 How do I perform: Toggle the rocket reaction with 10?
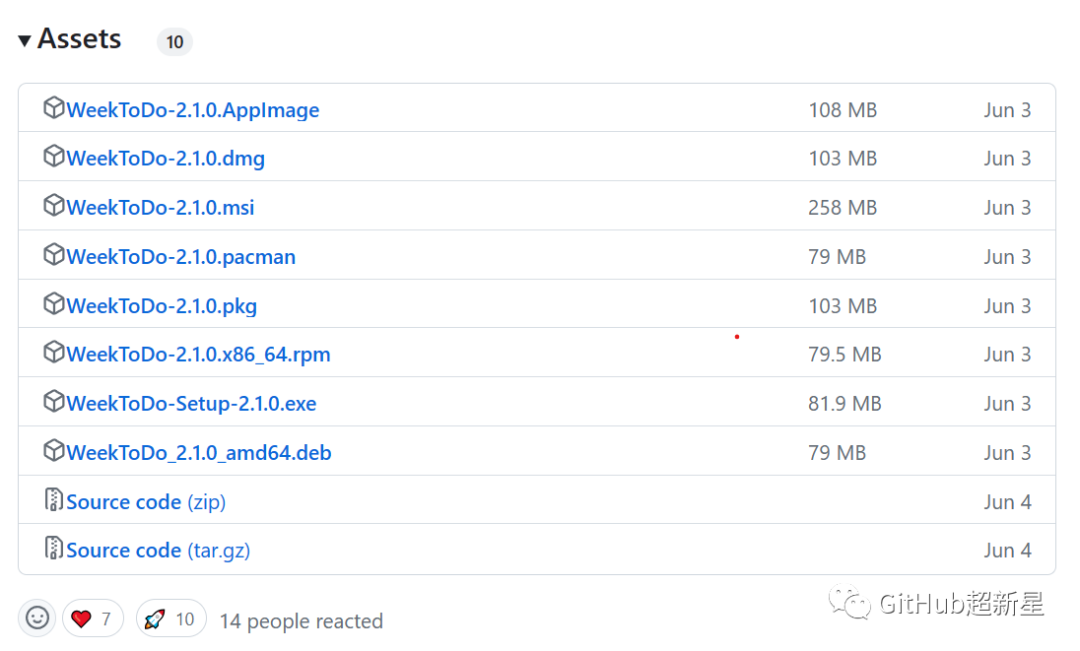tap(171, 619)
